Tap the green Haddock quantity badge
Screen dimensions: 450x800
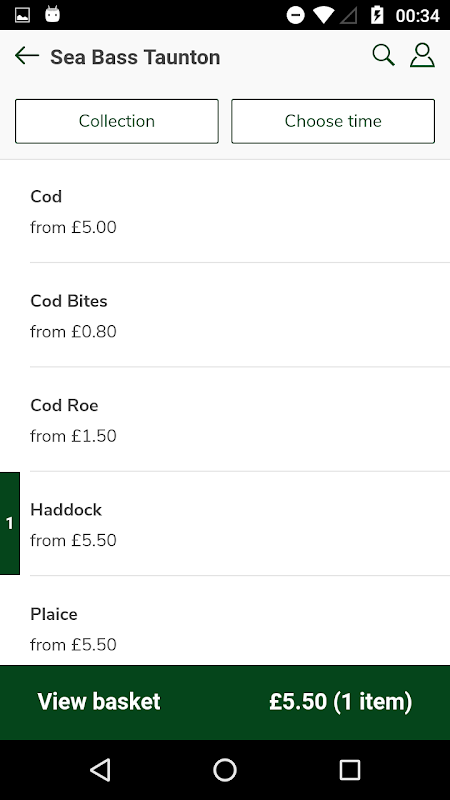tap(10, 523)
